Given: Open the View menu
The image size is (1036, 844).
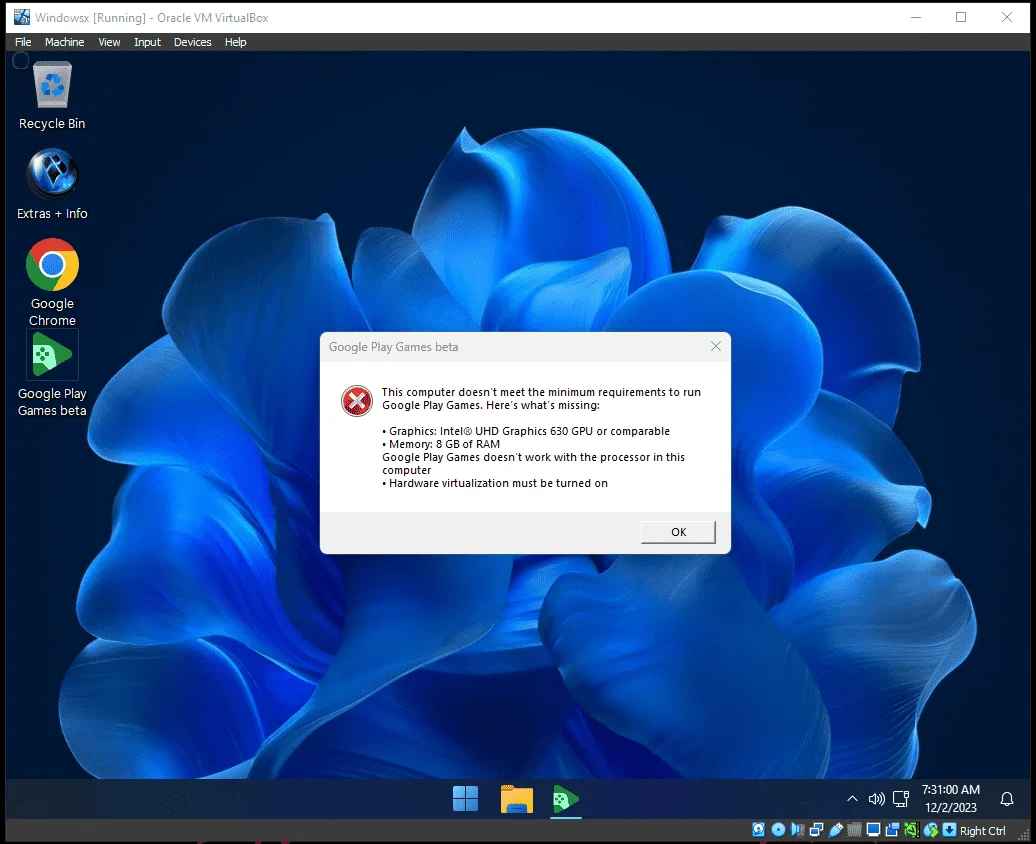Looking at the screenshot, I should point(109,42).
